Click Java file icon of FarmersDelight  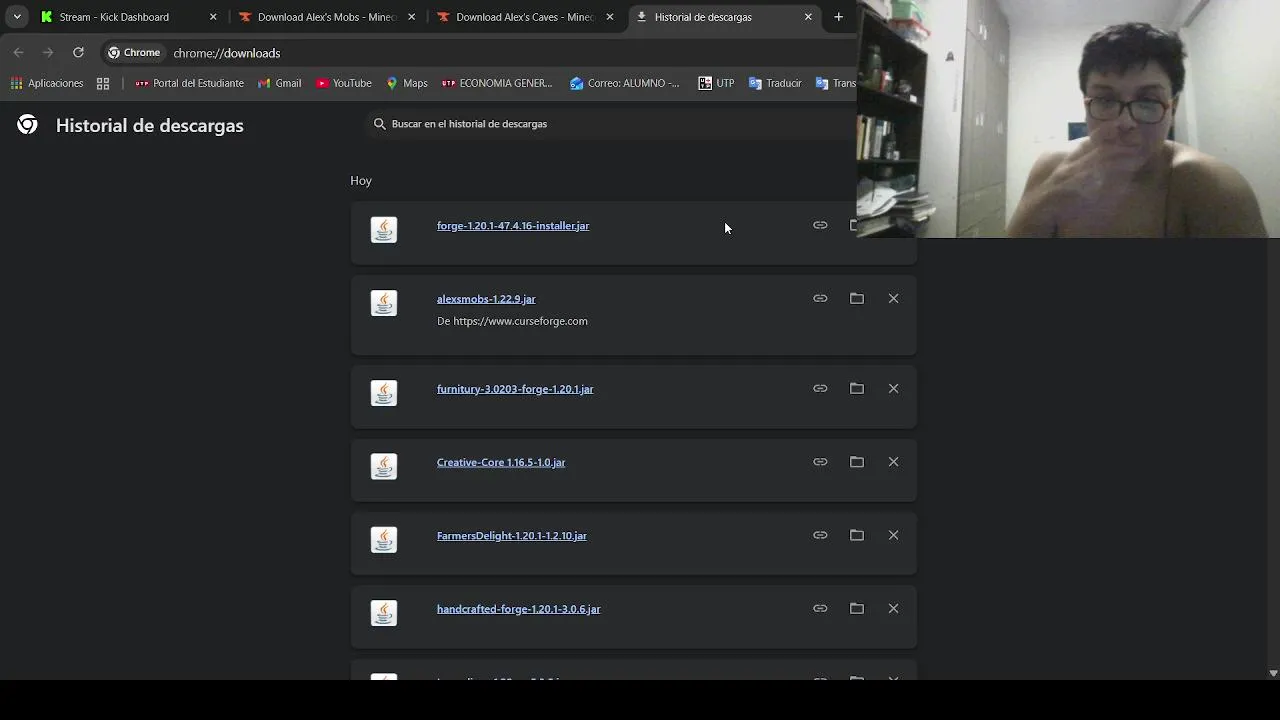click(x=384, y=540)
